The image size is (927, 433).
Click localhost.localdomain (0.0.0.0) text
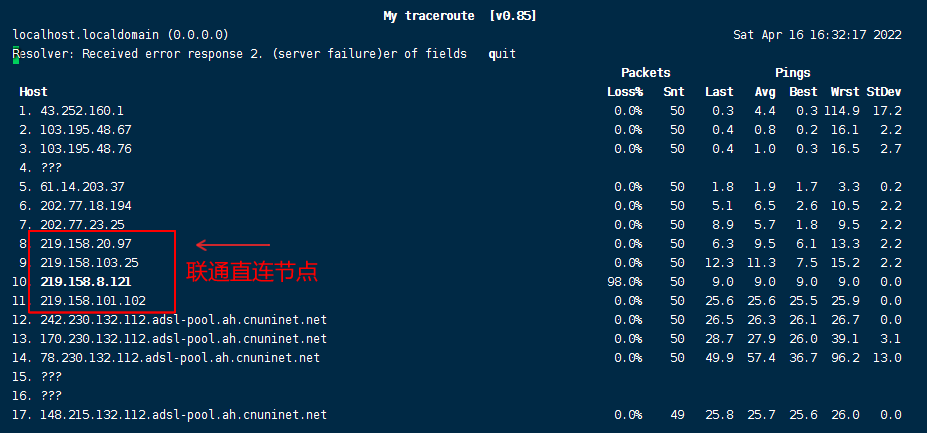point(121,35)
